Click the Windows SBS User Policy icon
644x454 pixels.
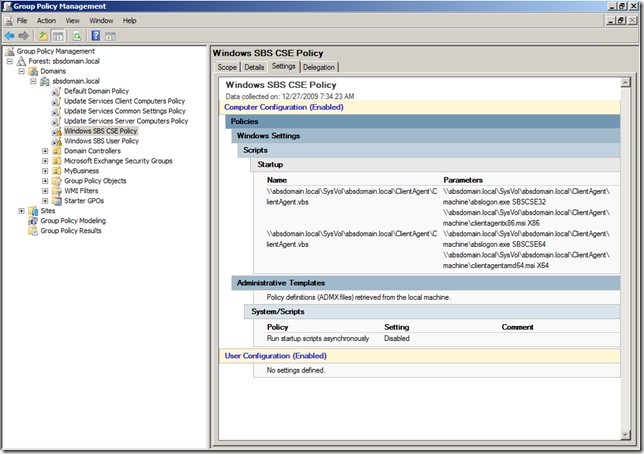click(57, 141)
